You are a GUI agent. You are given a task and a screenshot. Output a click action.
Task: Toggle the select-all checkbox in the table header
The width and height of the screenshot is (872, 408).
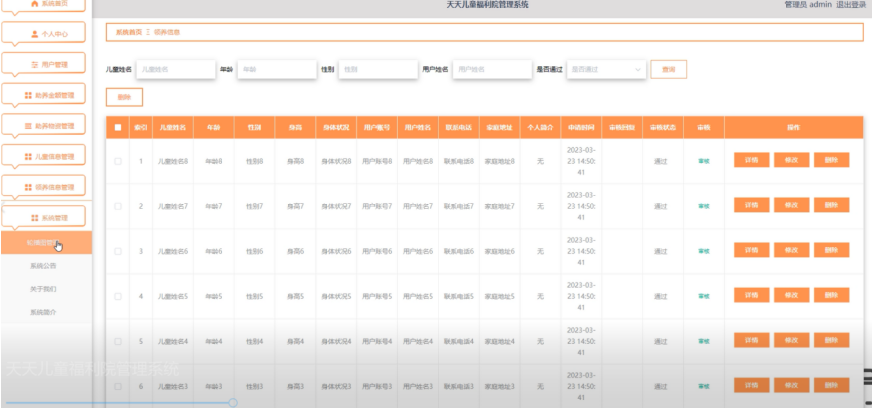point(118,127)
